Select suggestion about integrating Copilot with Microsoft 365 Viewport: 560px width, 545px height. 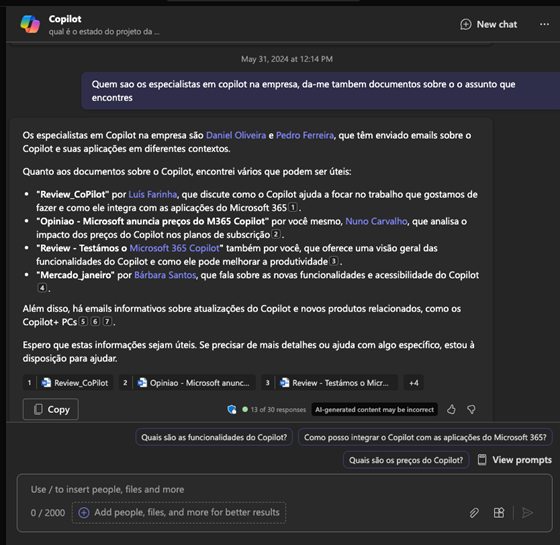coord(425,437)
